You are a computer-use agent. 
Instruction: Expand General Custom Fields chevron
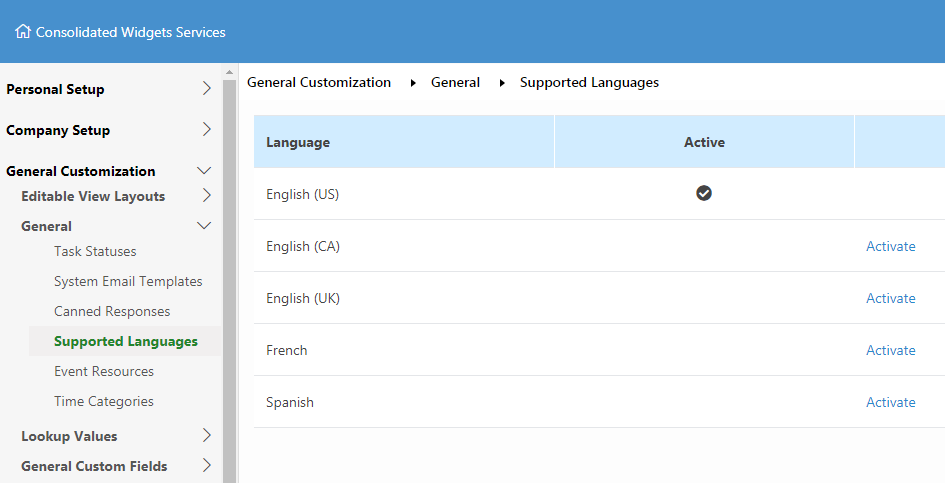tap(207, 466)
